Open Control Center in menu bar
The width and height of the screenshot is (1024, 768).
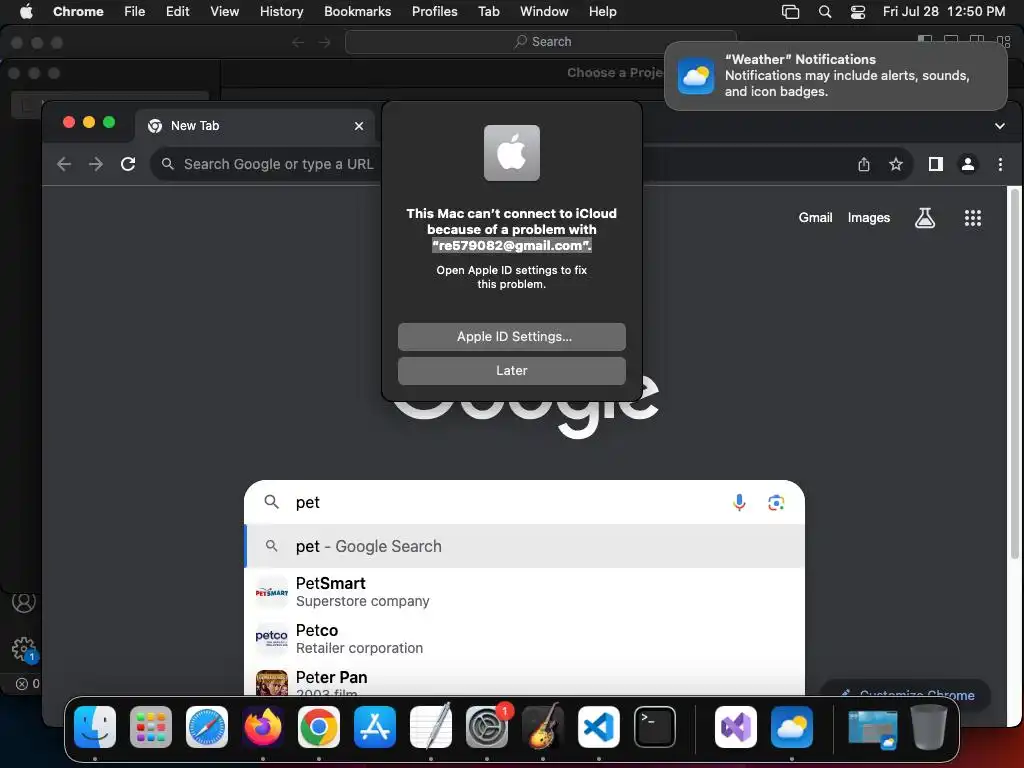click(858, 12)
